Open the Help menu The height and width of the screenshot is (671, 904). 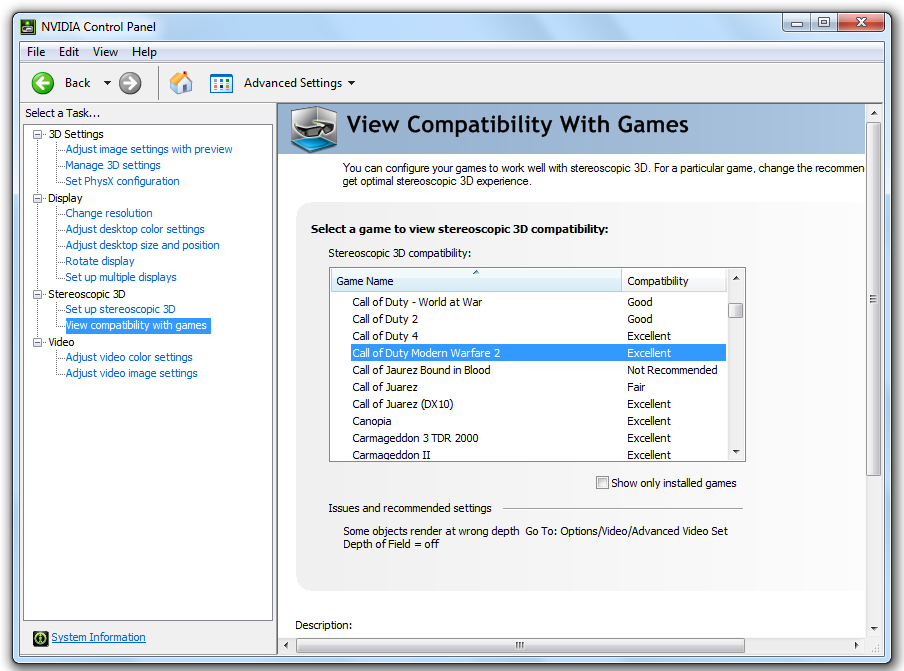coord(144,52)
